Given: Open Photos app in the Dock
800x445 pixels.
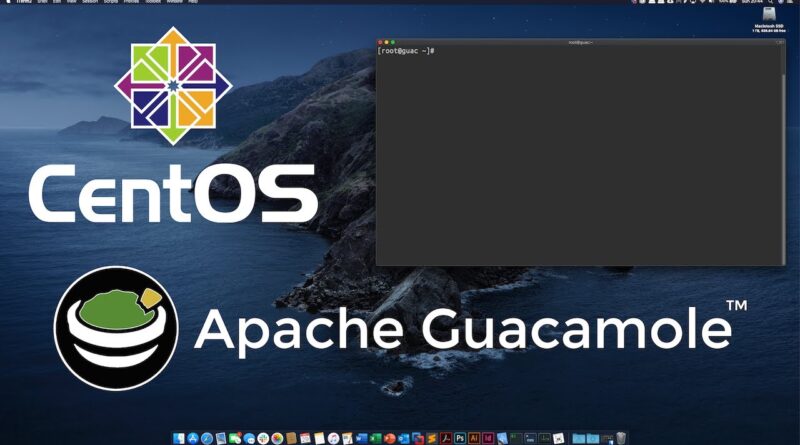Looking at the screenshot, I should click(277, 438).
